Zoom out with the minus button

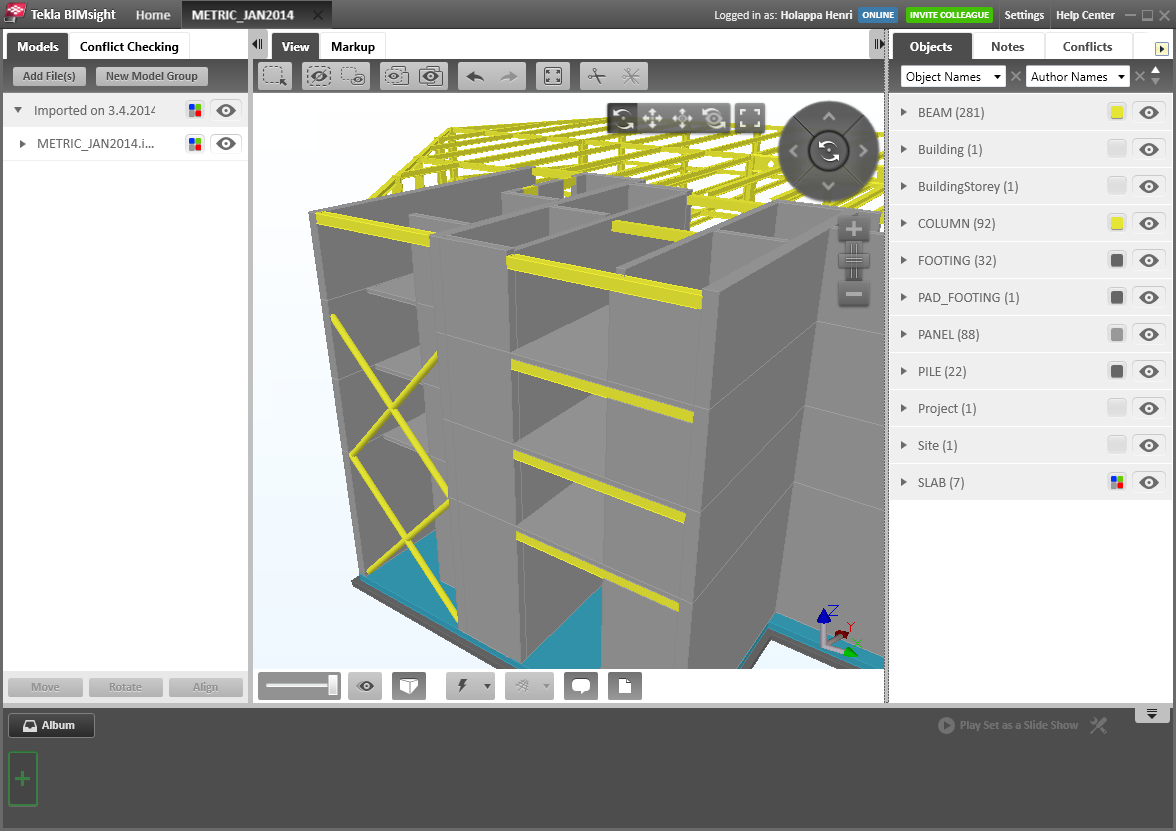point(854,294)
